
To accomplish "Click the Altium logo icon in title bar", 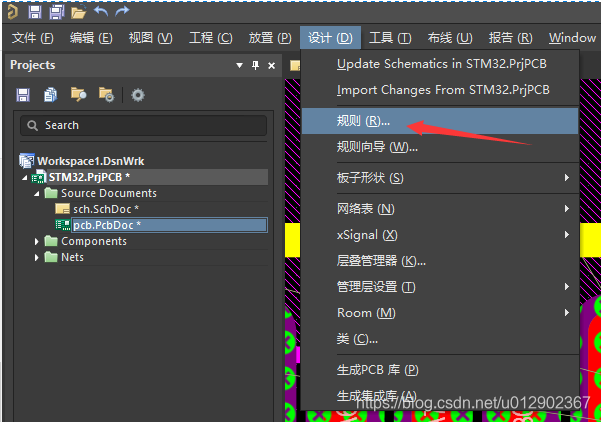I will [12, 12].
